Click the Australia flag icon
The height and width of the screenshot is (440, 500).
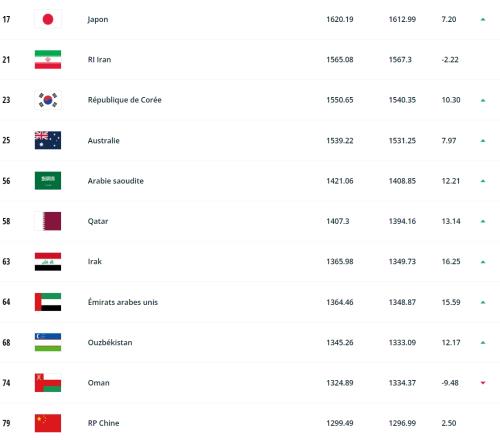pyautogui.click(x=48, y=140)
